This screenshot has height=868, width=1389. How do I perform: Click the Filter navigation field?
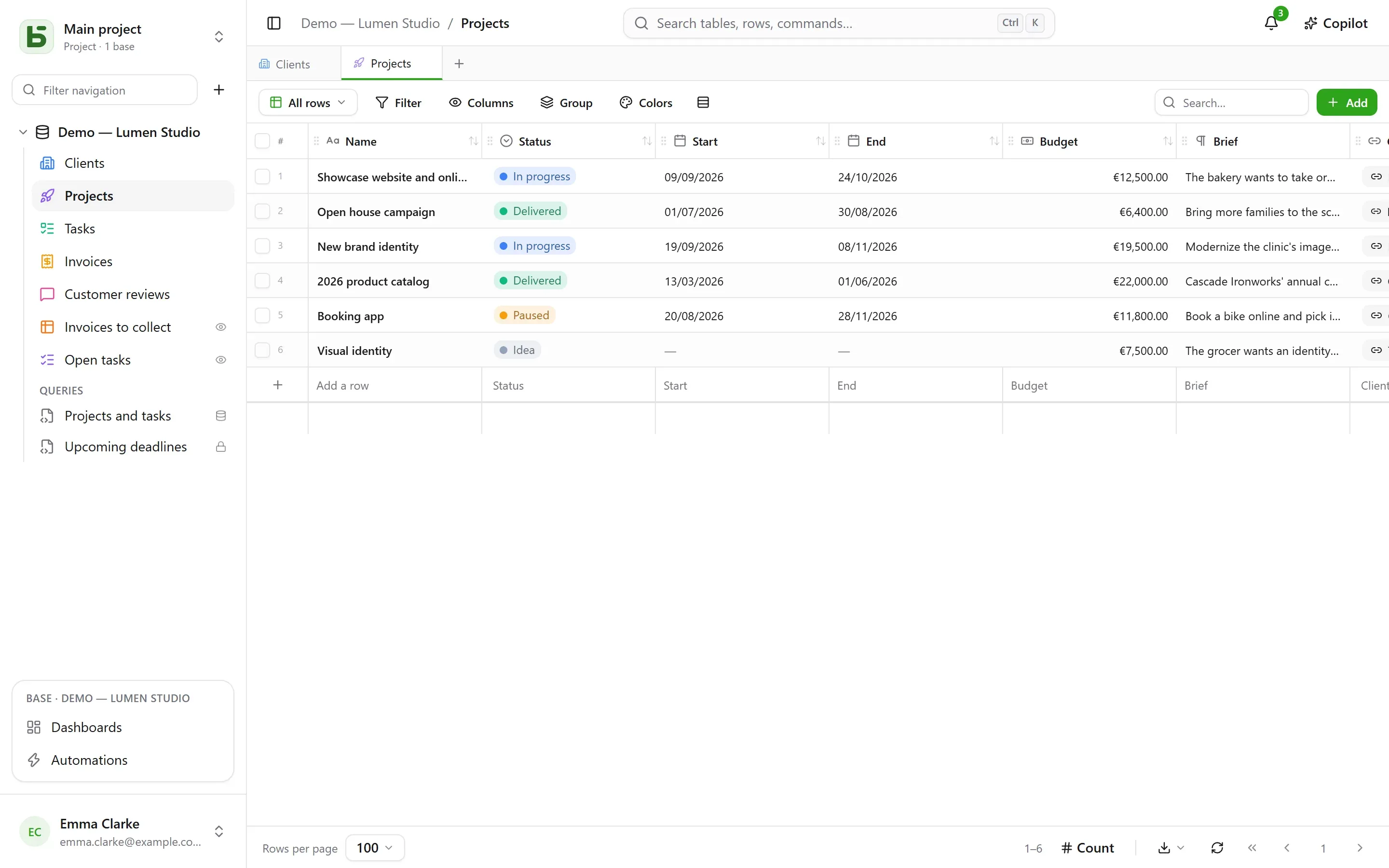pos(105,90)
